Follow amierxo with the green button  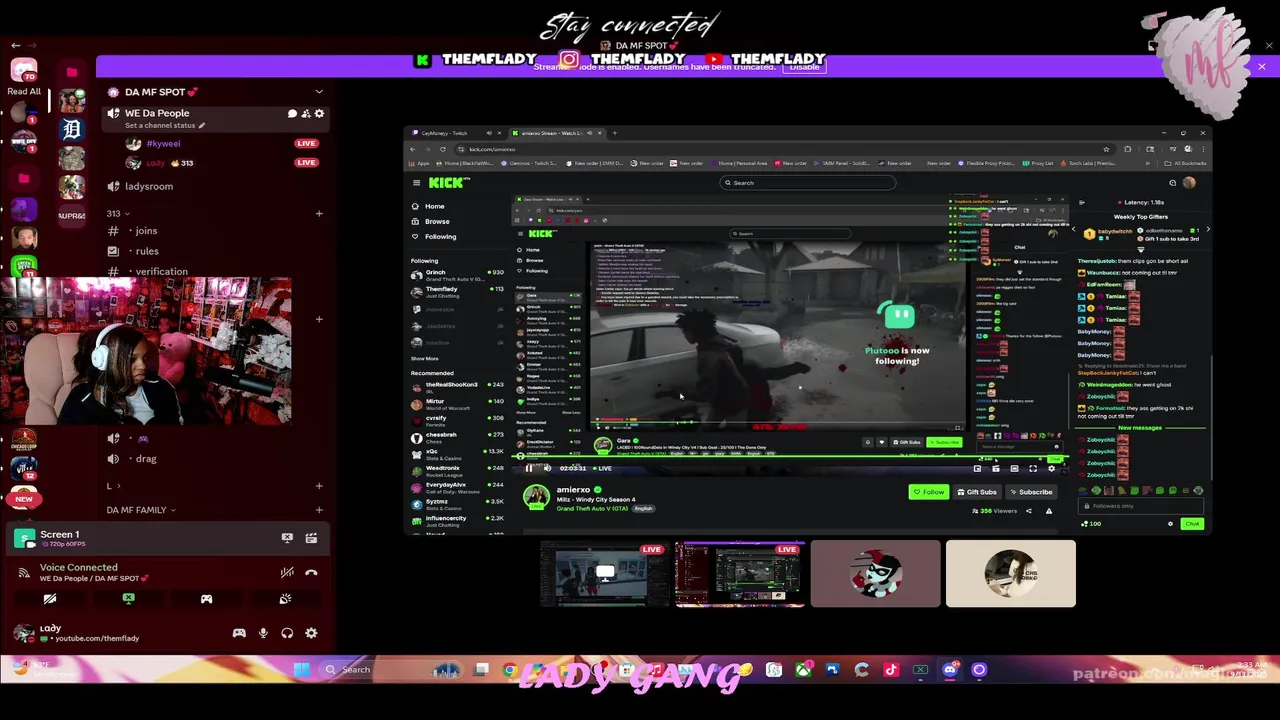click(x=929, y=492)
